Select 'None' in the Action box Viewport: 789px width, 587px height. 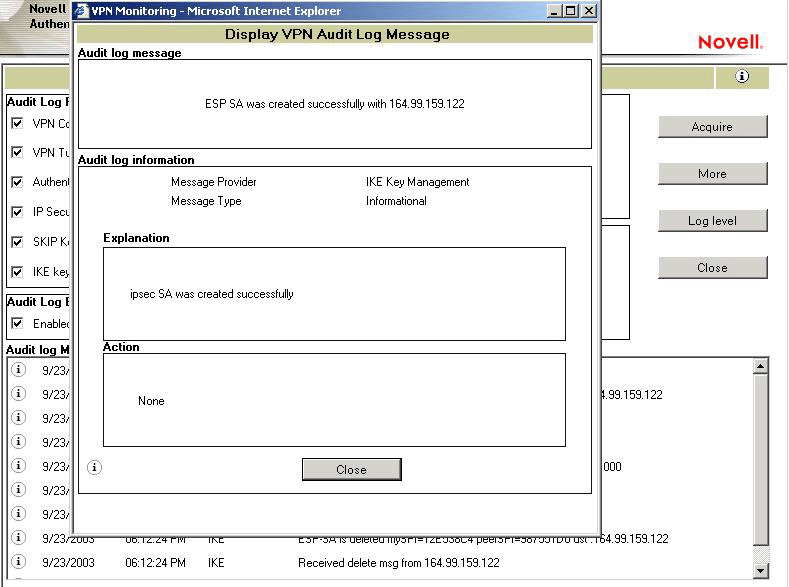tap(151, 401)
